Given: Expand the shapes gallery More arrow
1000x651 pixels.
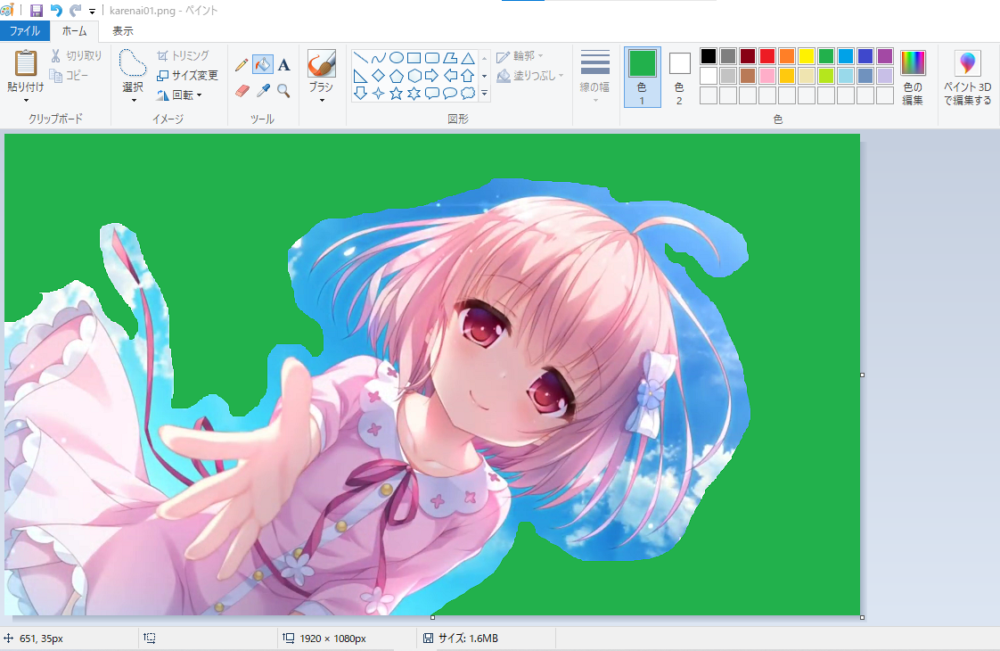Looking at the screenshot, I should click(485, 94).
